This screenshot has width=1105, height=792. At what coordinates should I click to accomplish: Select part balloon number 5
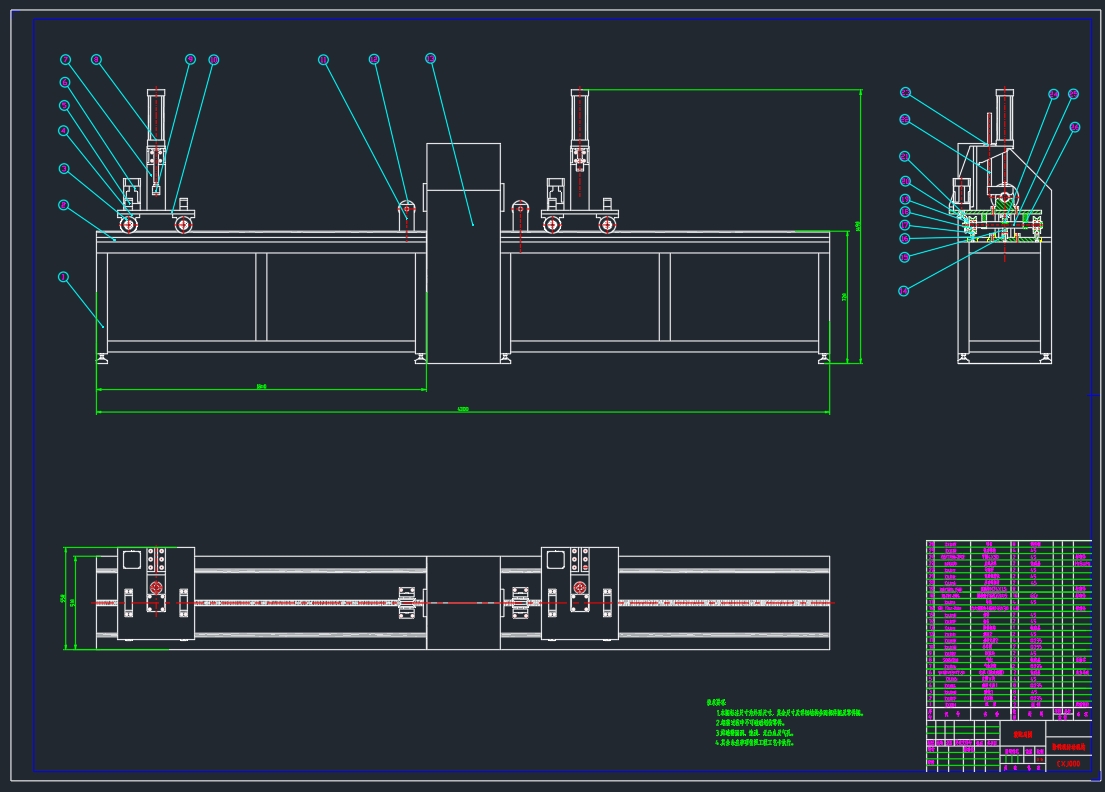[64, 106]
